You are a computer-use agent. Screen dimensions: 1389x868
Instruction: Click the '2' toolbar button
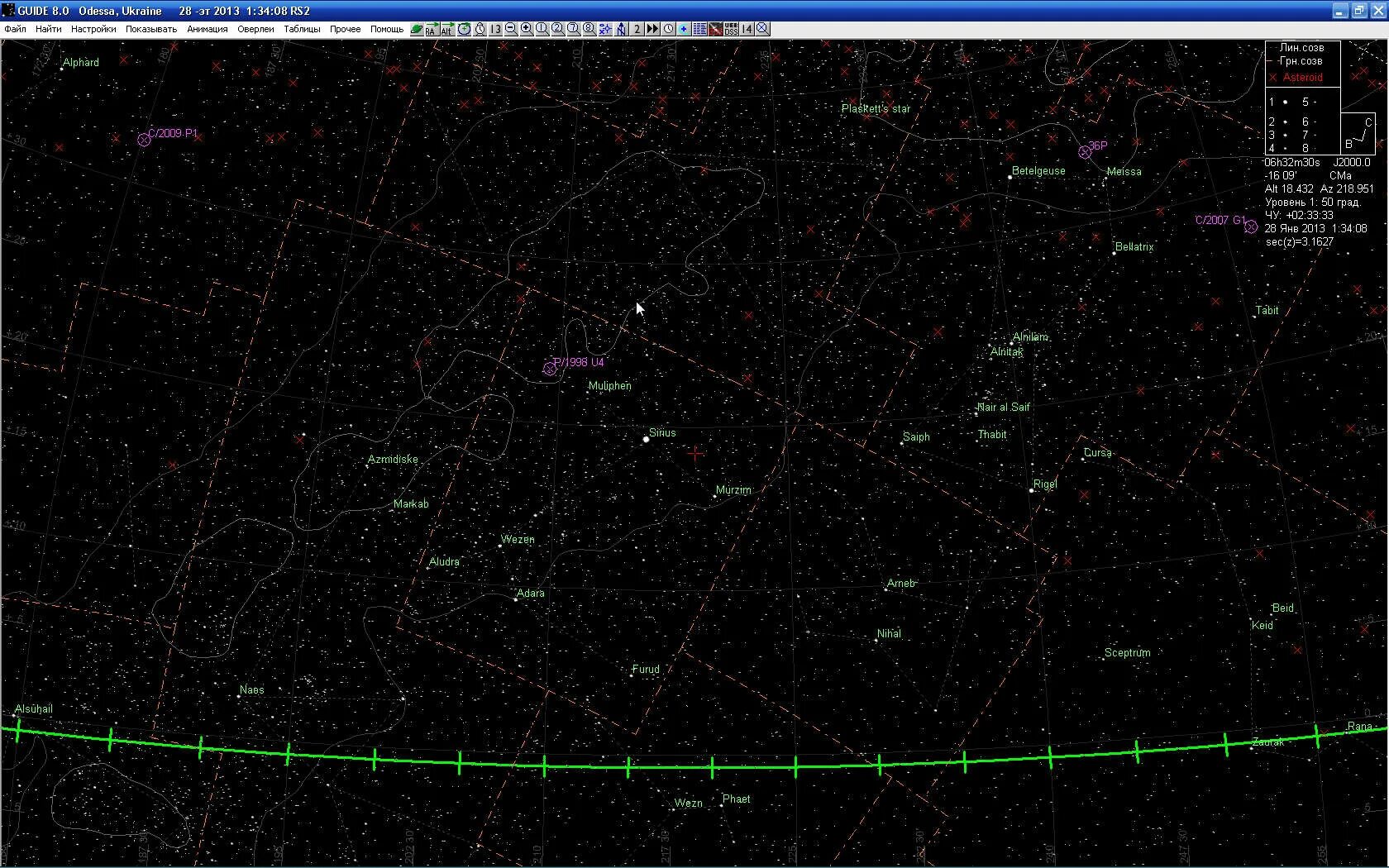(x=637, y=29)
